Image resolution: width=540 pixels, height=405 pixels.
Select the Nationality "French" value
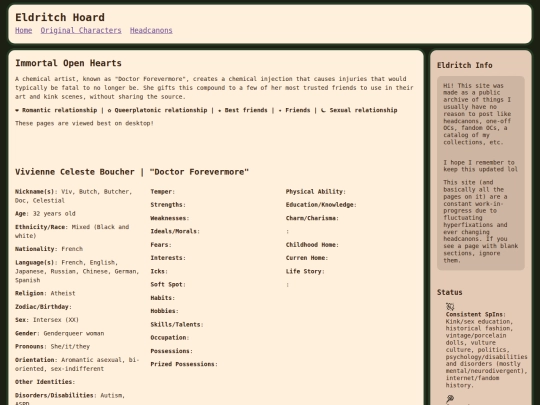72,249
